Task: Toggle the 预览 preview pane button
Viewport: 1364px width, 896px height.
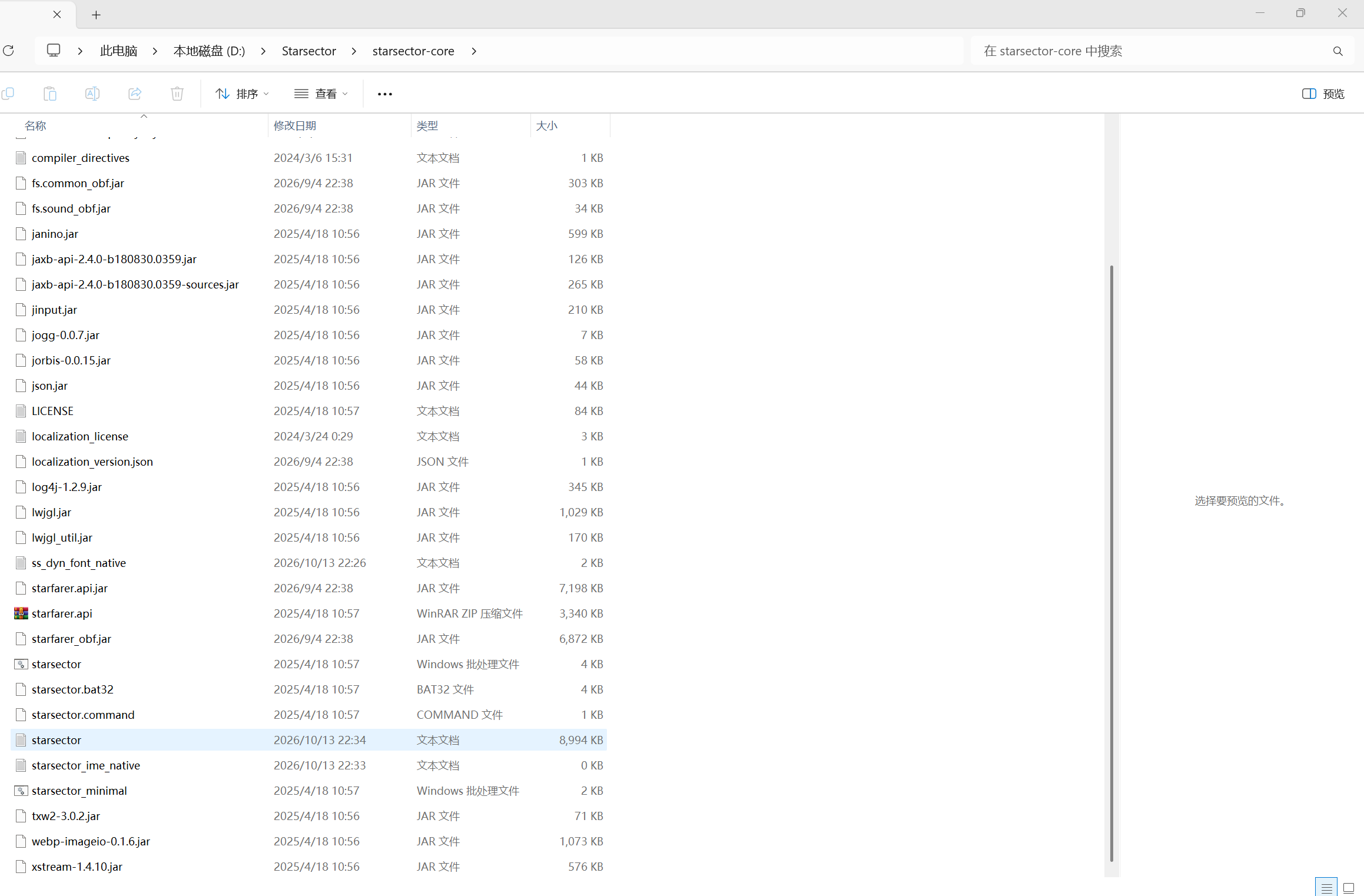Action: tap(1323, 94)
